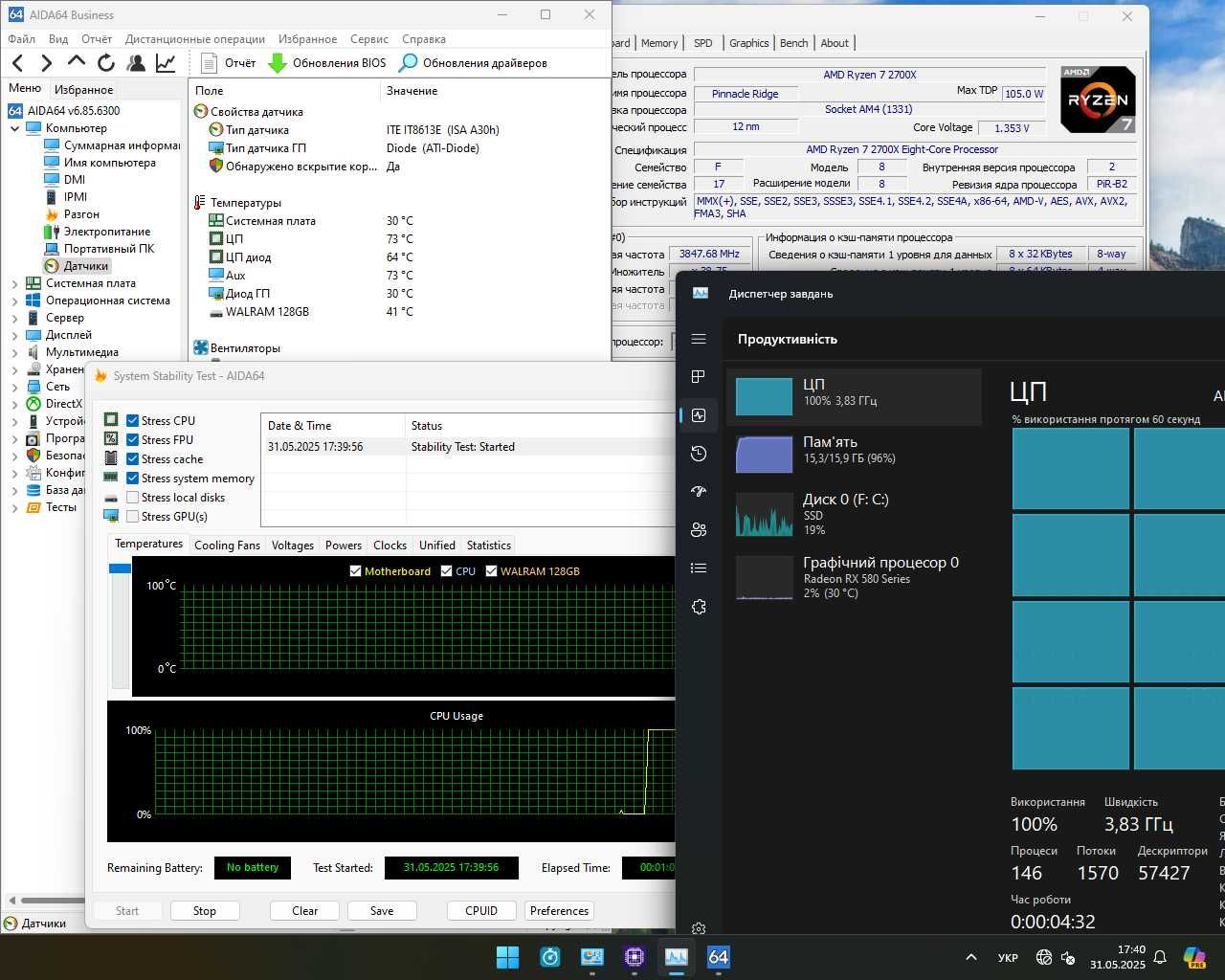The height and width of the screenshot is (980, 1225).
Task: Open Task Manager Users icon
Action: point(699,530)
